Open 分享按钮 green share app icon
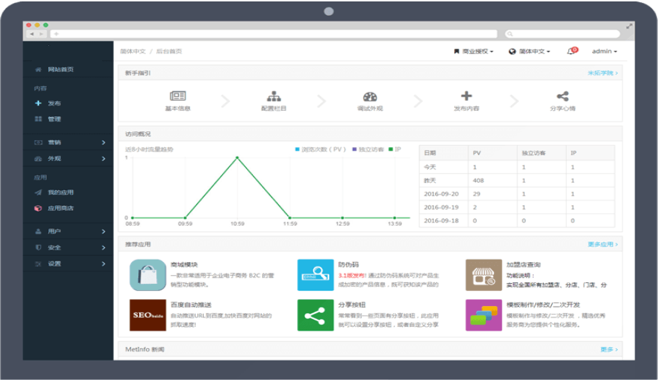This screenshot has height=382, width=658. (316, 315)
